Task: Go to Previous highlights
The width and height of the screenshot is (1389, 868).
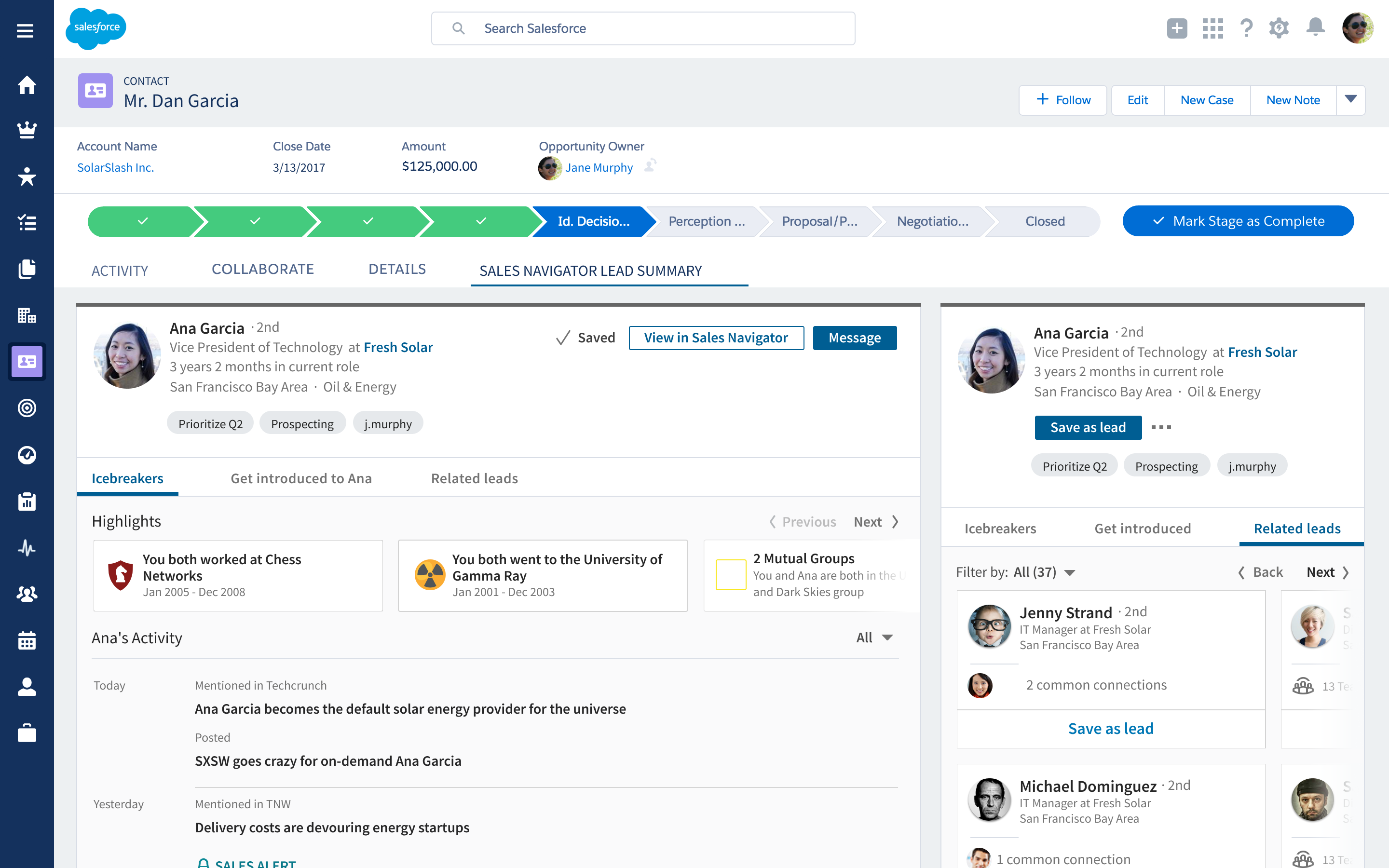Action: tap(802, 522)
